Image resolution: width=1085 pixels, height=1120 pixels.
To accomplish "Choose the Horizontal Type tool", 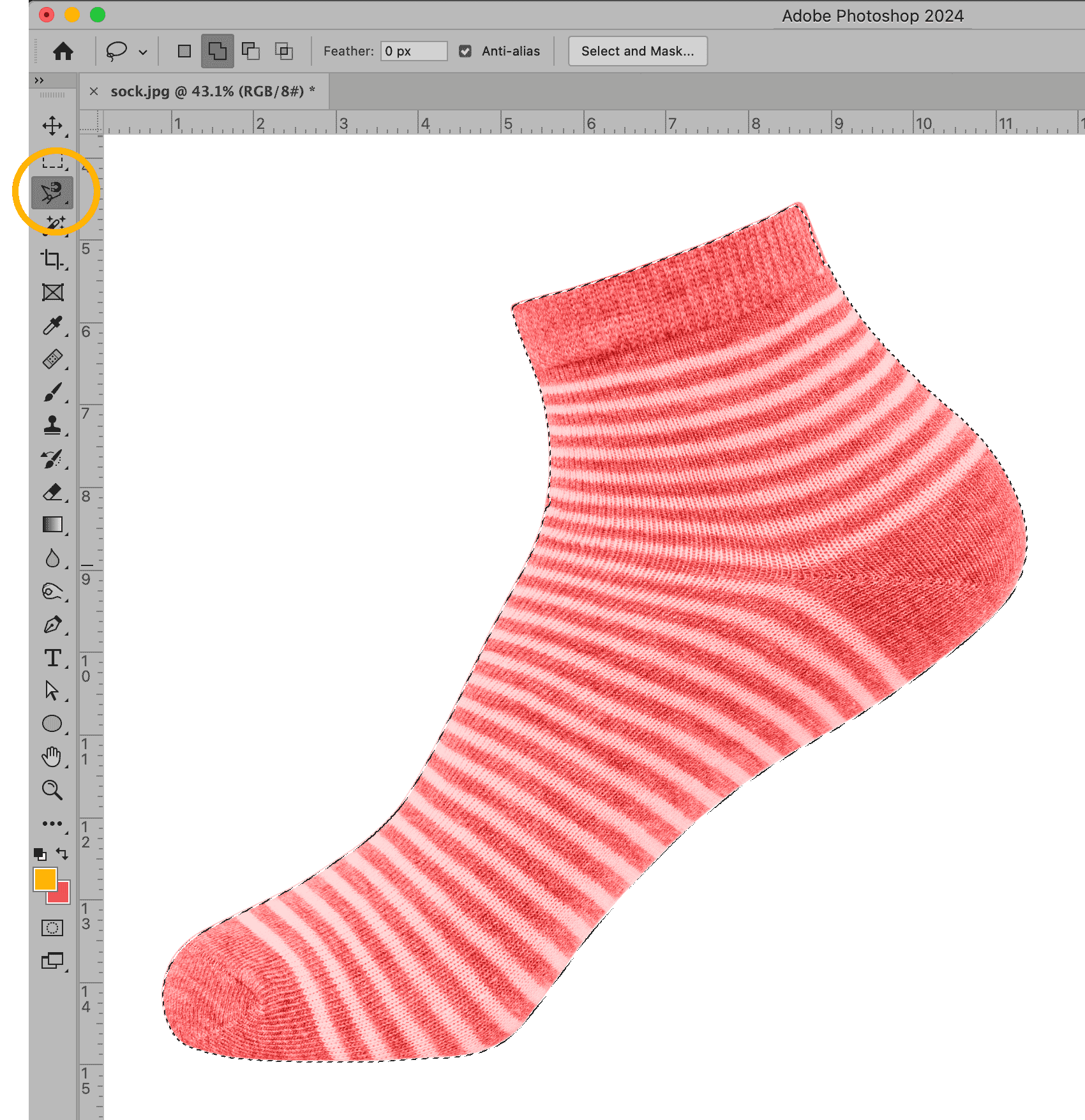I will (x=52, y=657).
